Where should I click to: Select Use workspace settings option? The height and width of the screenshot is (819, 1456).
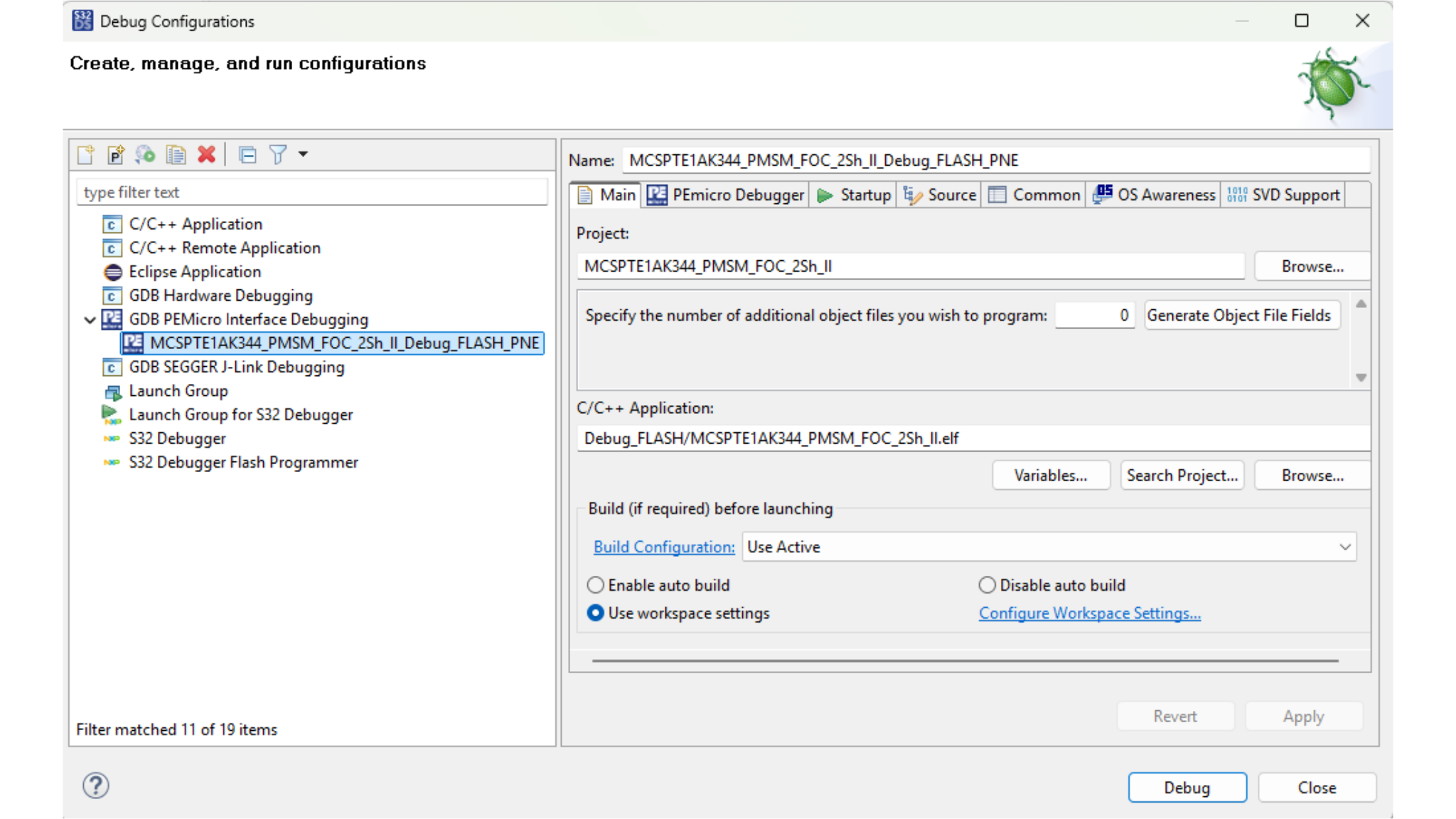(679, 613)
